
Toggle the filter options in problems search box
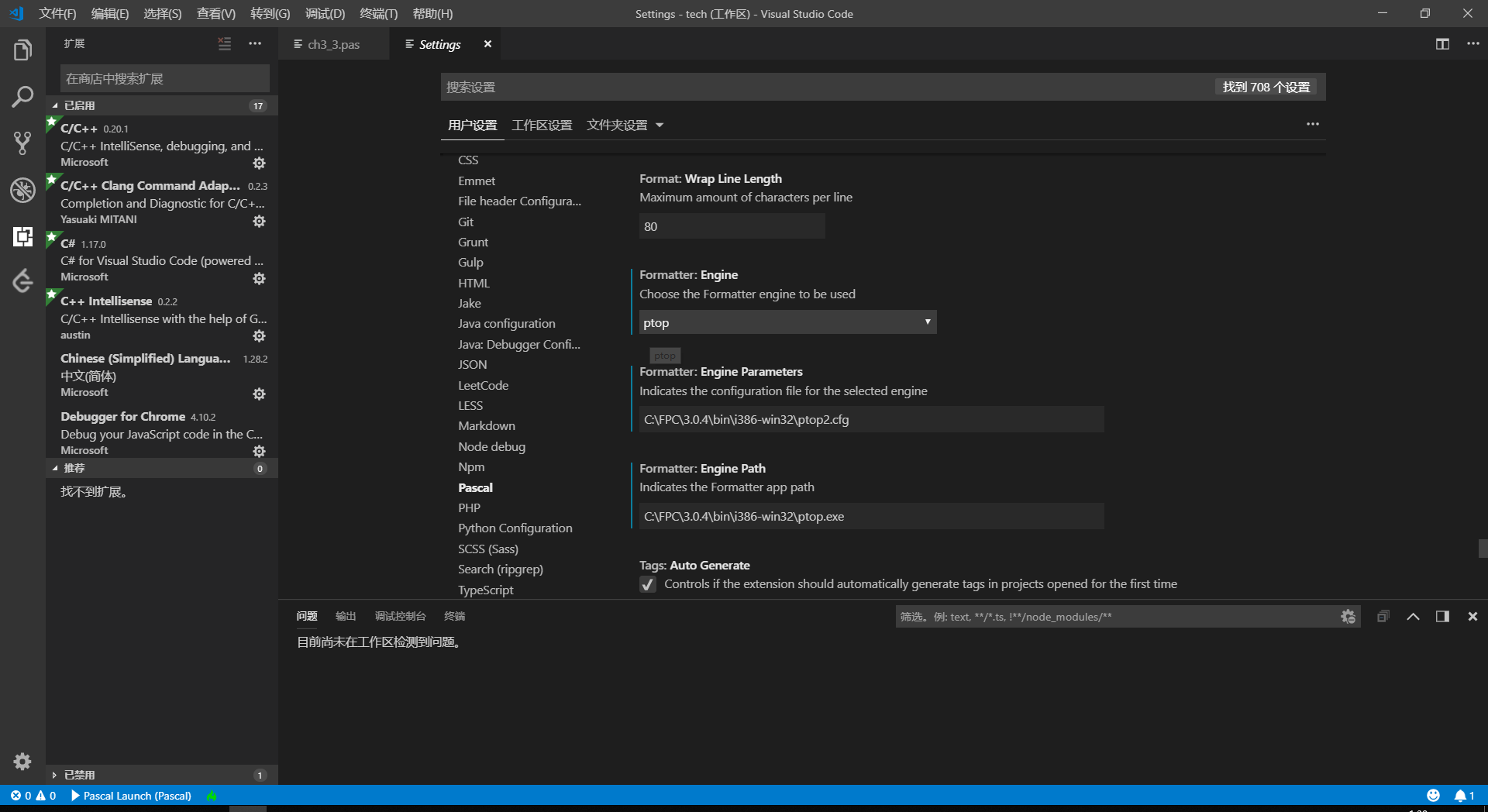pyautogui.click(x=1348, y=616)
